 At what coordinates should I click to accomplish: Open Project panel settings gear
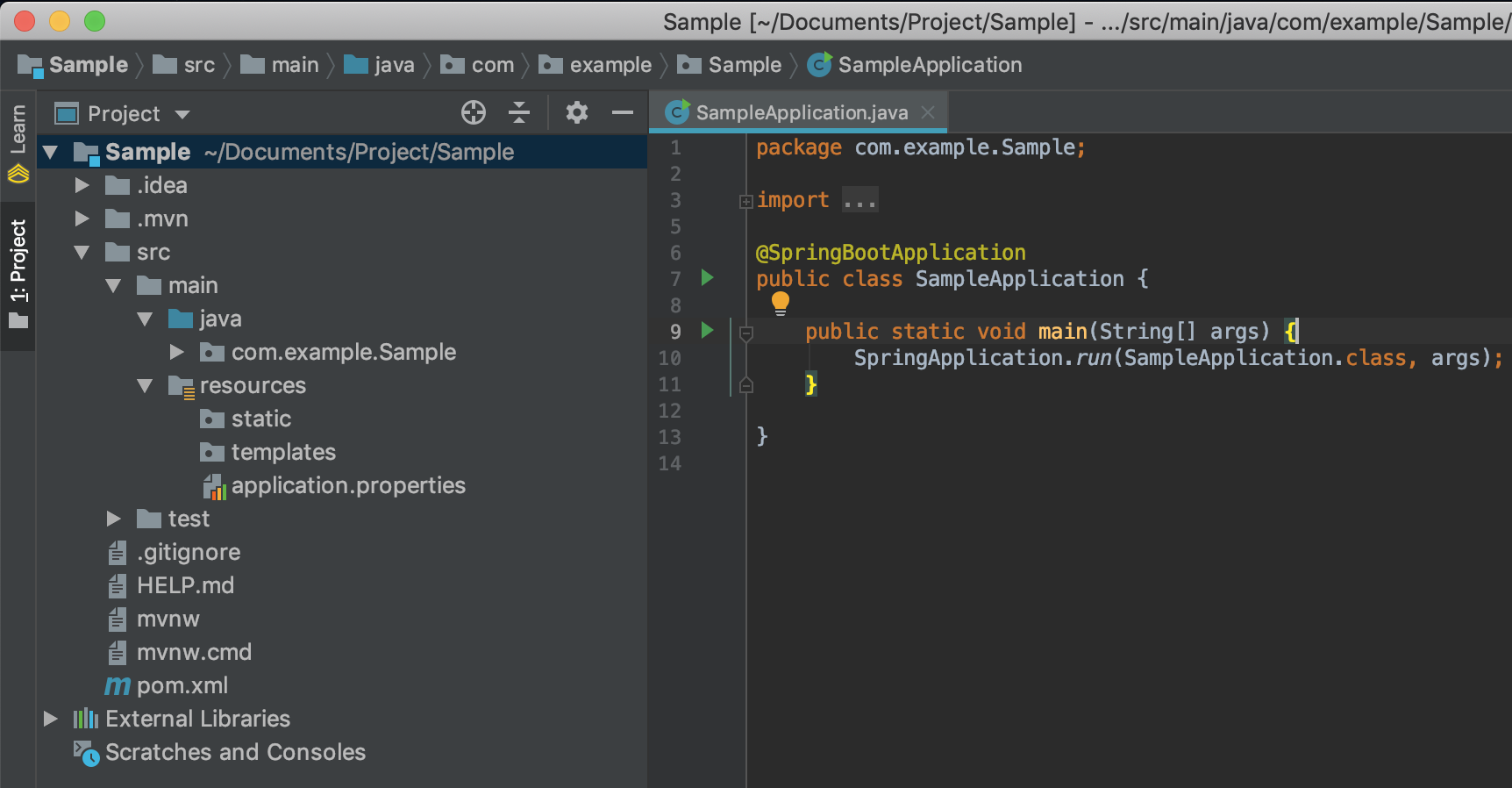(x=577, y=112)
